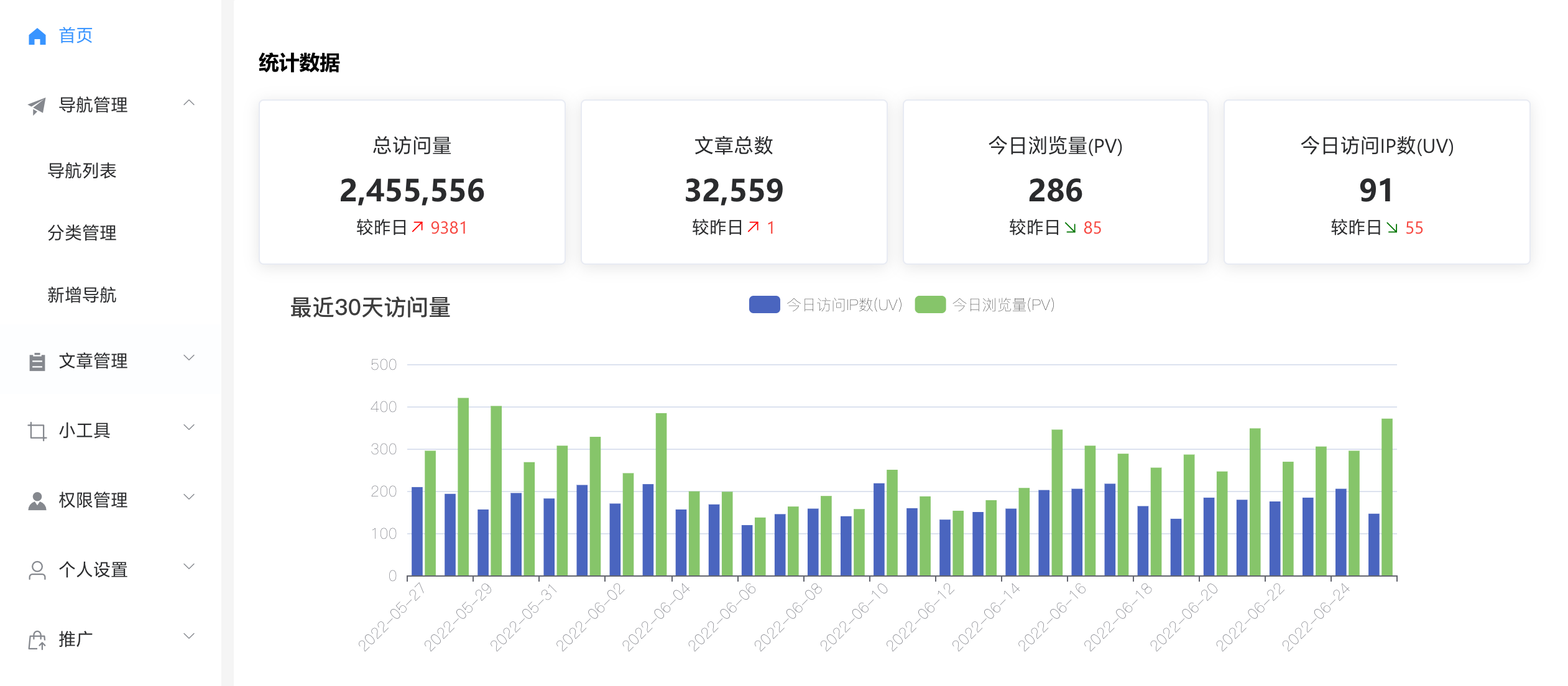Click the paper plane icon for 导航管理
Screen dimensions: 1568x686
pyautogui.click(x=37, y=106)
